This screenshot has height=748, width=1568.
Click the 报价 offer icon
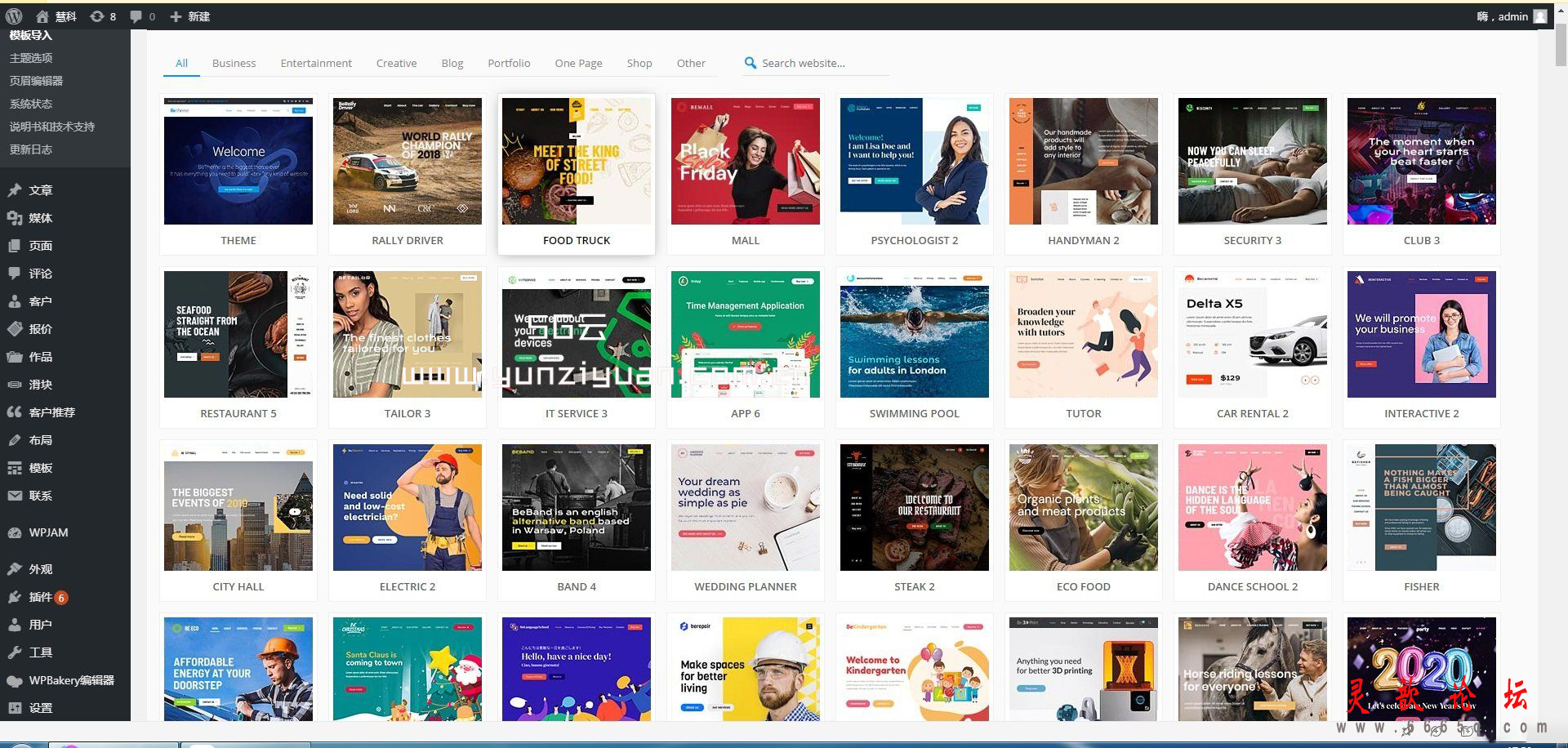(15, 329)
